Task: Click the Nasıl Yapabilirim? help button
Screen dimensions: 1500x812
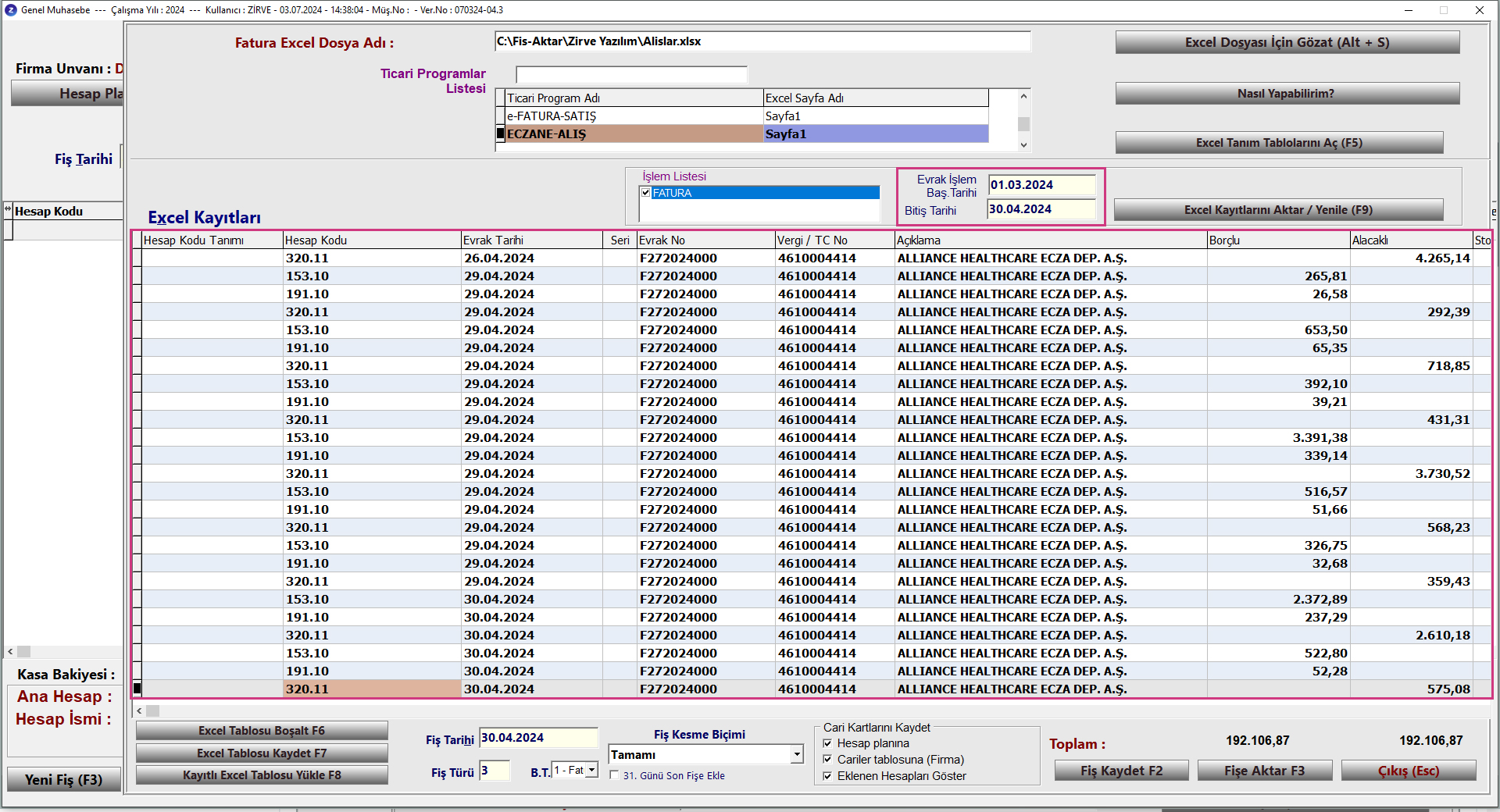Action: pos(1287,94)
